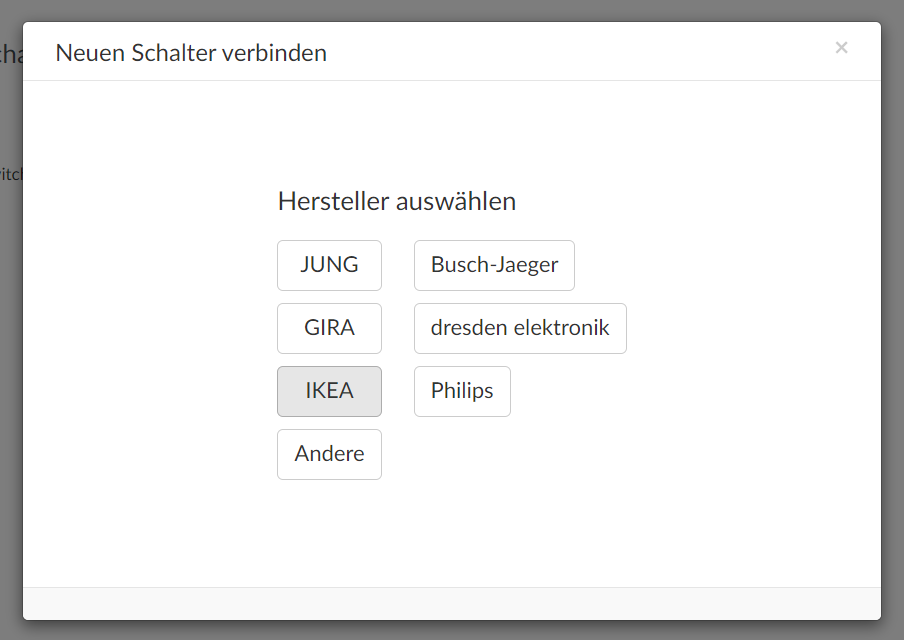This screenshot has height=640, width=904.
Task: Pick the highlighted IKEA option
Action: point(329,391)
